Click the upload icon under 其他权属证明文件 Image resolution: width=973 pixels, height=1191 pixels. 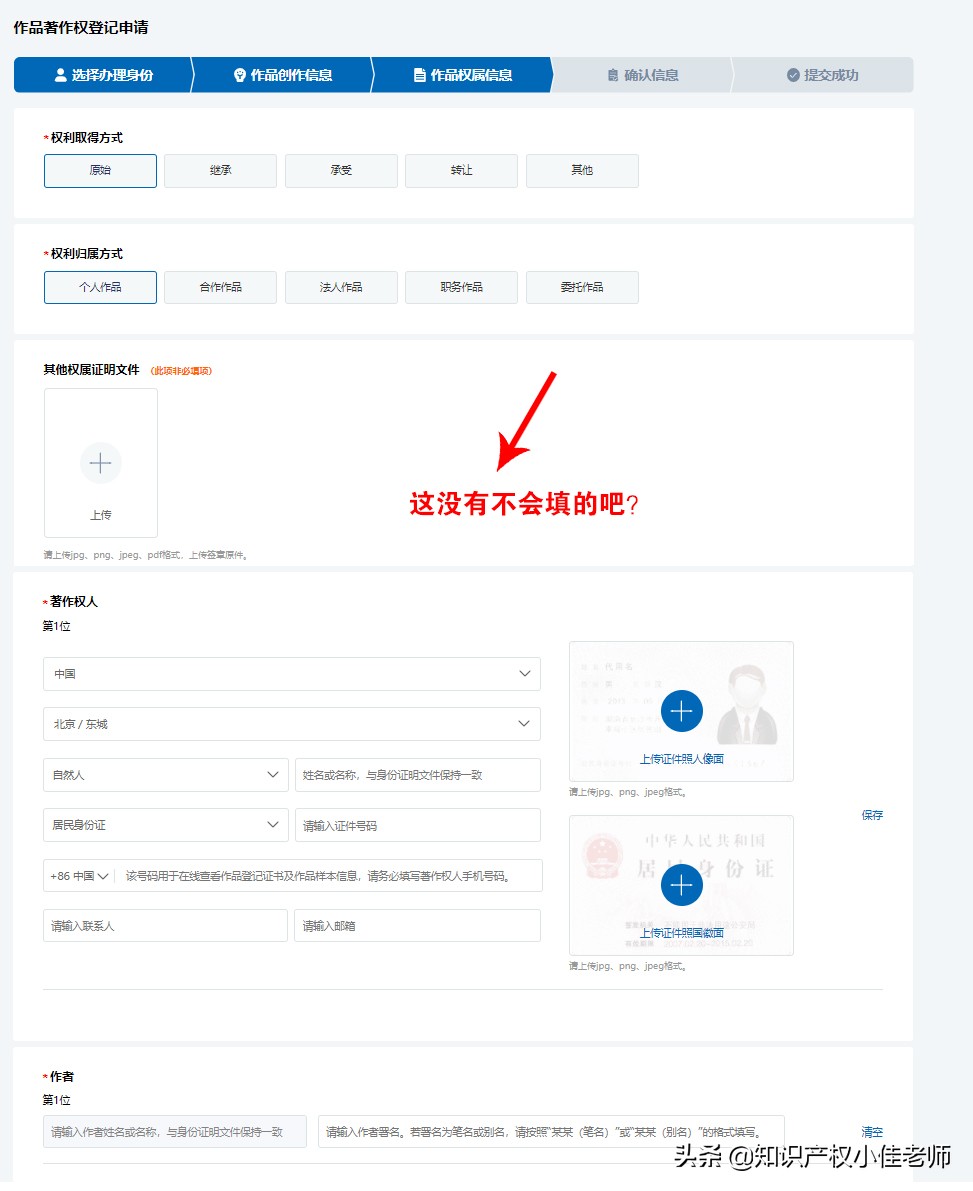(100, 463)
